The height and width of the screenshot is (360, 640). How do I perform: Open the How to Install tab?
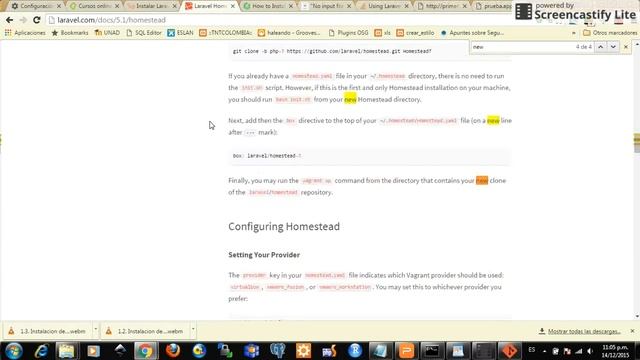tap(268, 6)
